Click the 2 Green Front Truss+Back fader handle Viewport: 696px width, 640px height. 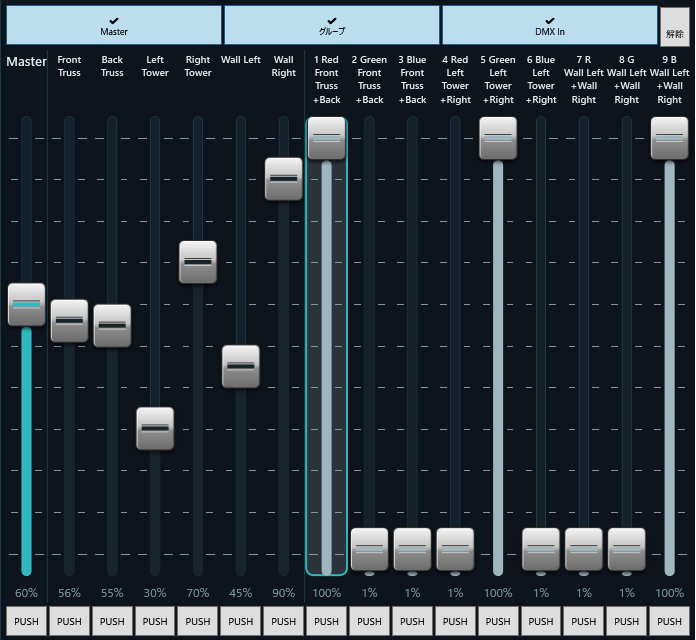369,549
